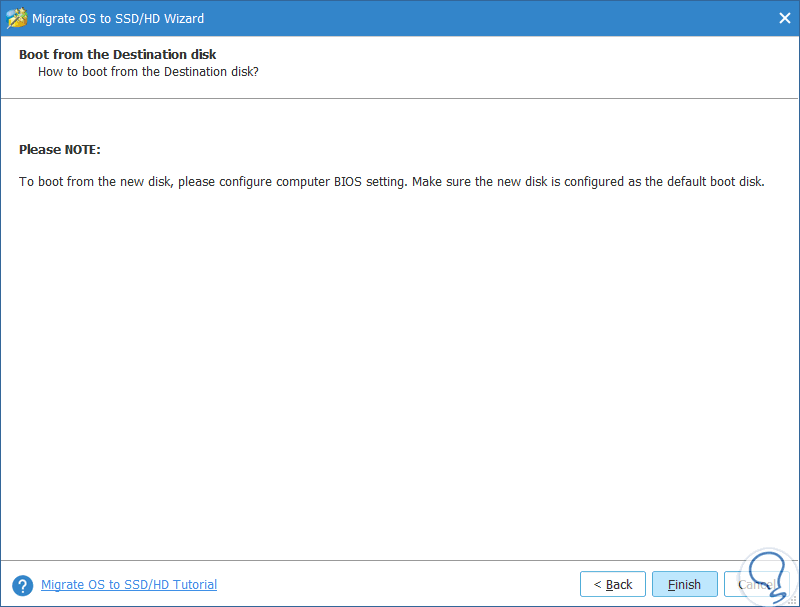Click the "Migrate OS to SSD/HD Wizard" title text
Viewport: 800px width, 607px height.
click(120, 18)
